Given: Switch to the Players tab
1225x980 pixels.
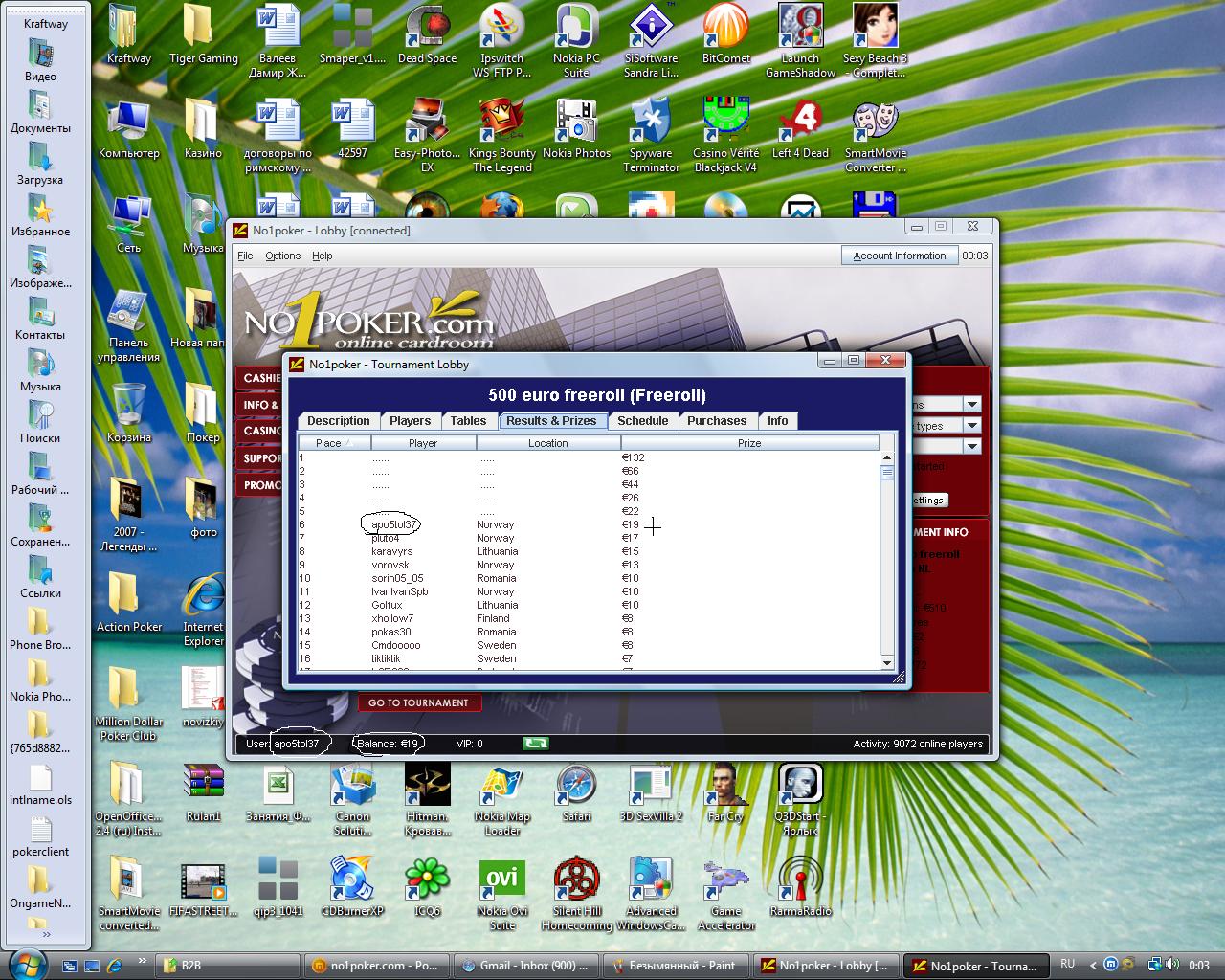Looking at the screenshot, I should [410, 421].
